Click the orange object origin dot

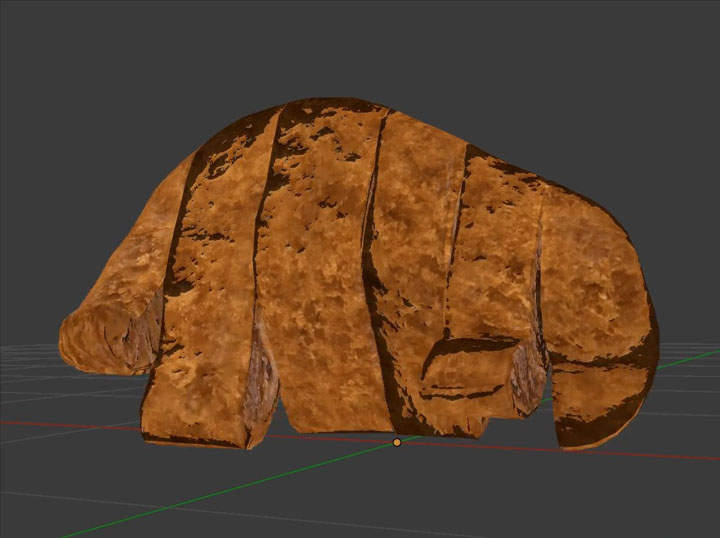[397, 441]
